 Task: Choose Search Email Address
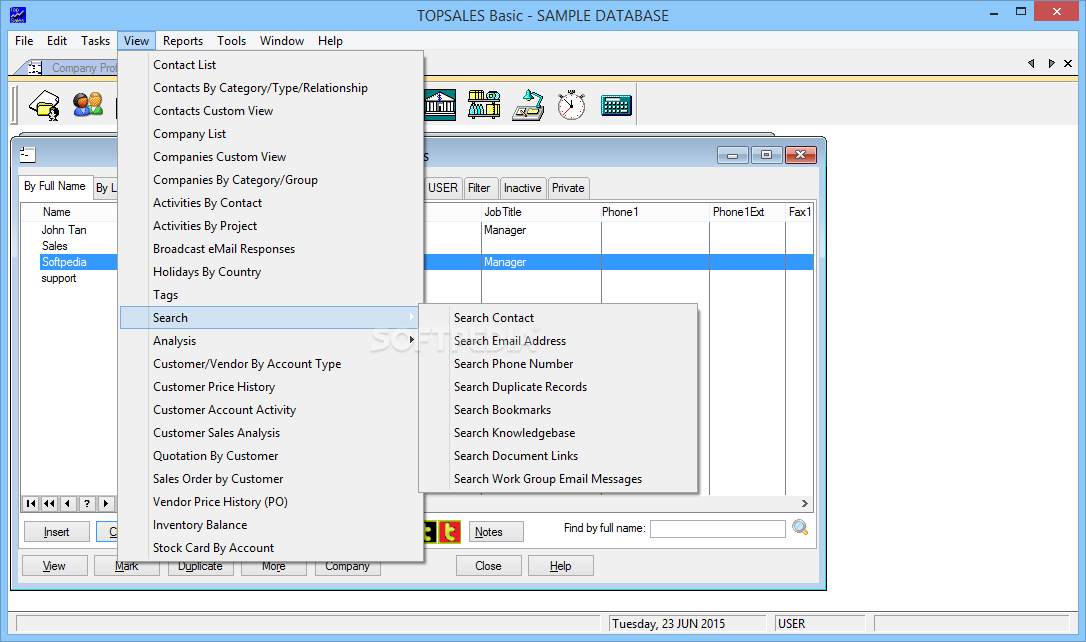pyautogui.click(x=558, y=341)
